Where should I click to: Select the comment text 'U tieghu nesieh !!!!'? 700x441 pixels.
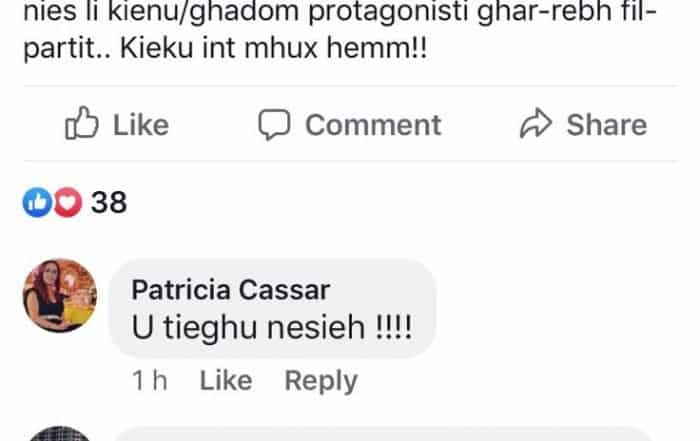pos(271,328)
